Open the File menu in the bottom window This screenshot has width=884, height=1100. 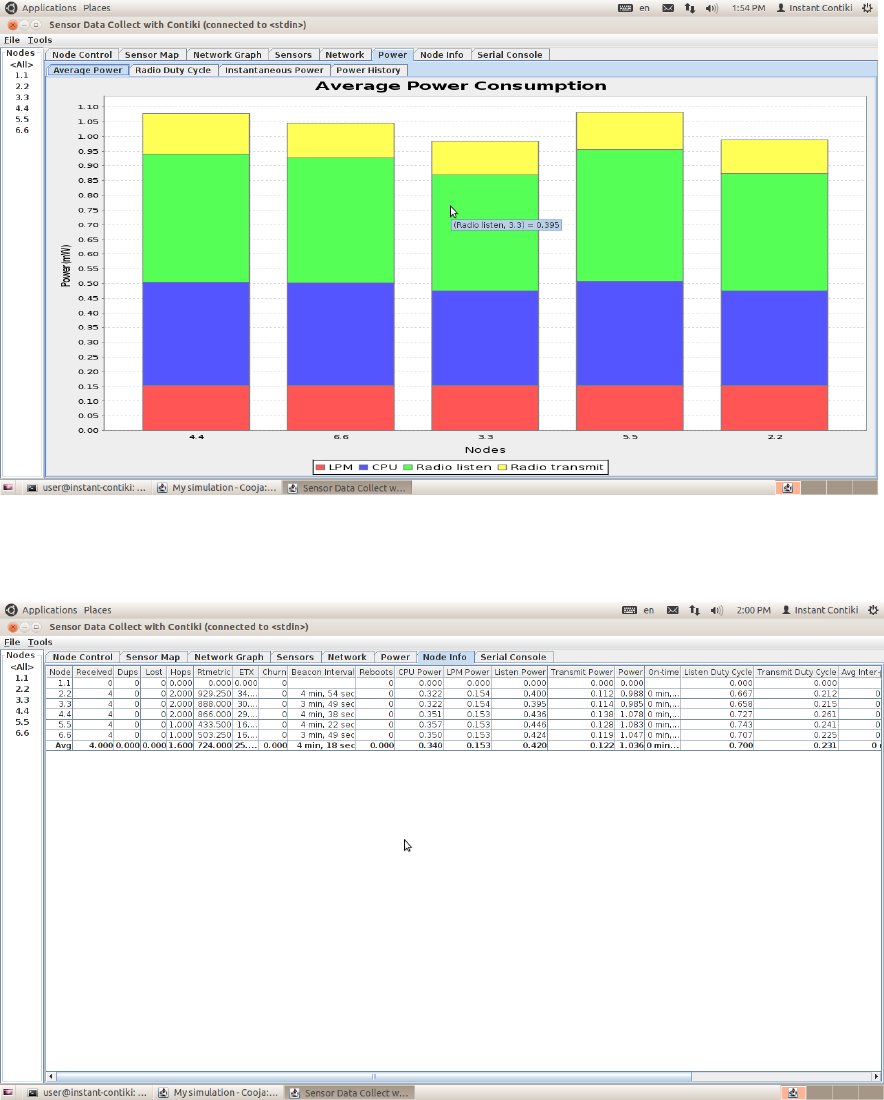click(x=12, y=642)
